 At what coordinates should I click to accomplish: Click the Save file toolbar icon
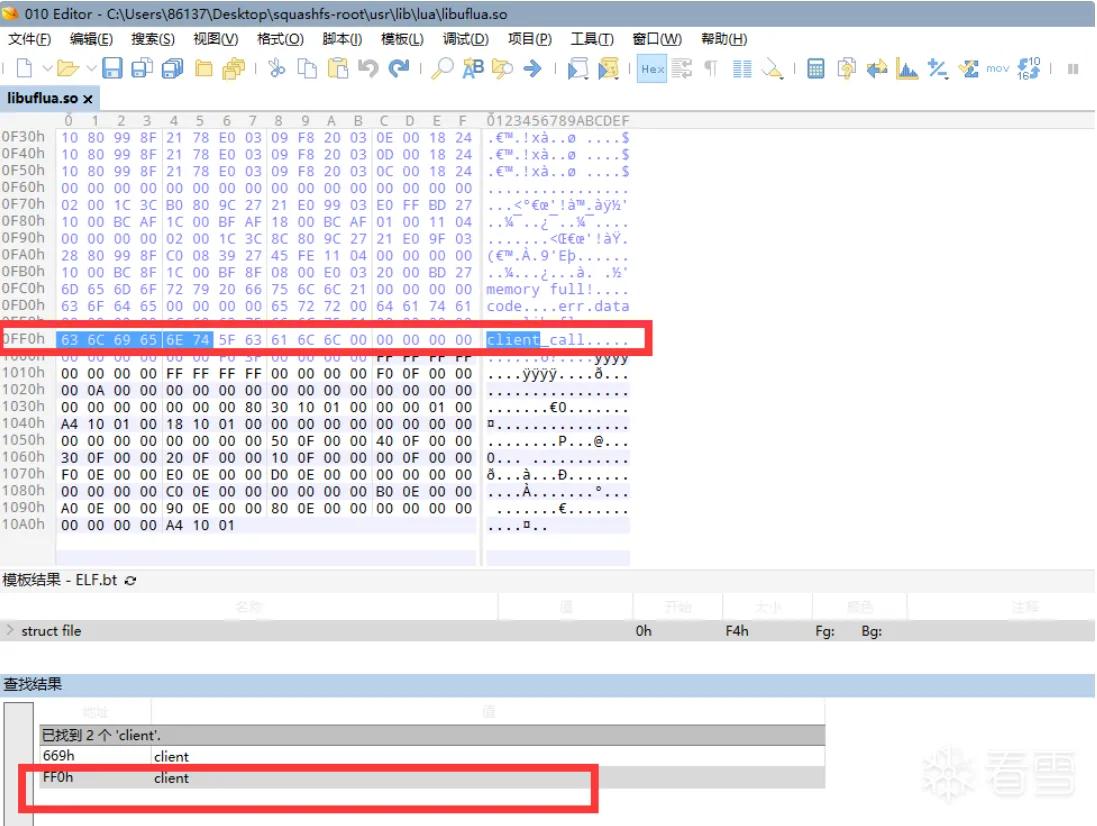[x=112, y=68]
